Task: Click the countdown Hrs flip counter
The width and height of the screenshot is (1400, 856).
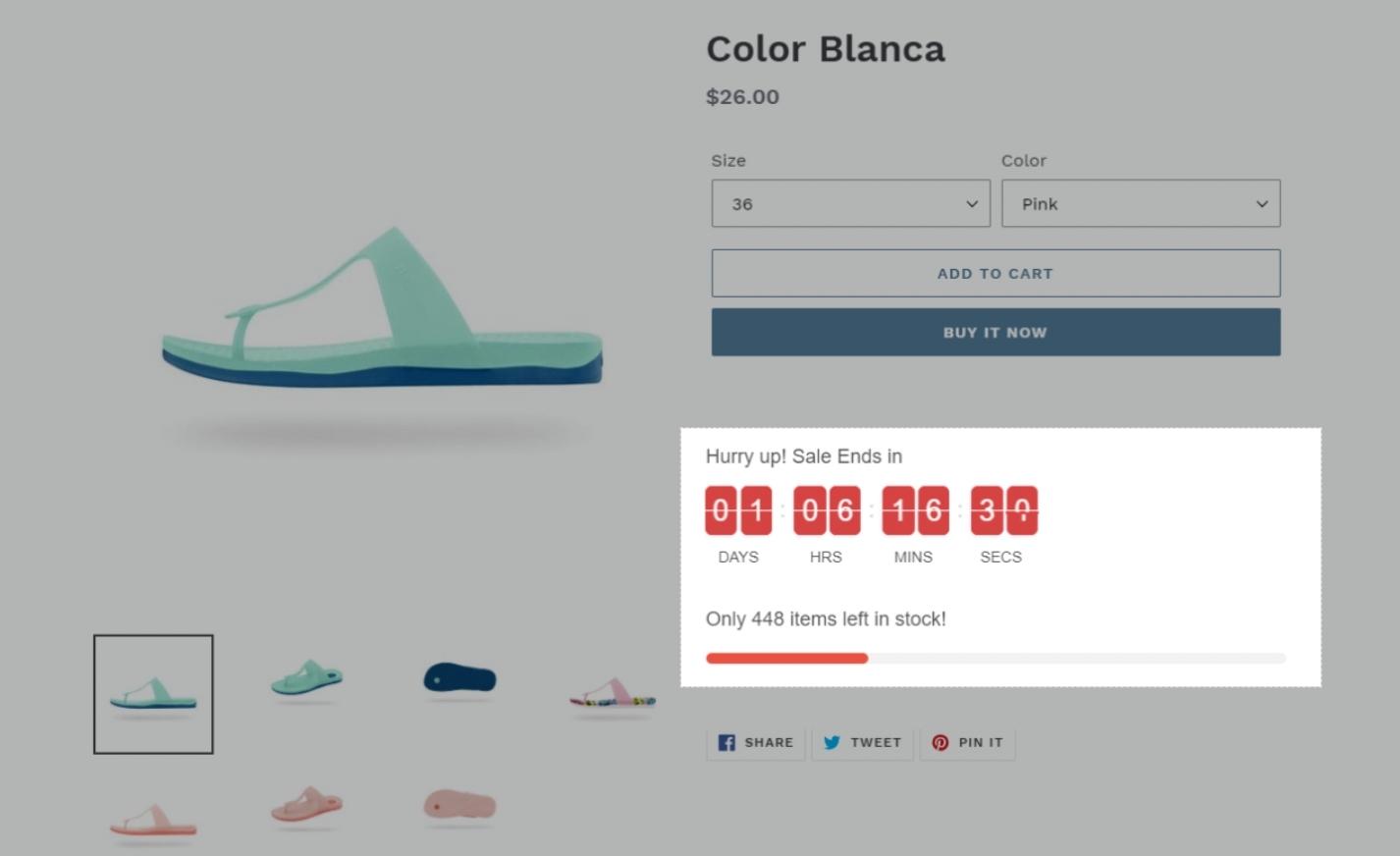Action: pos(827,510)
